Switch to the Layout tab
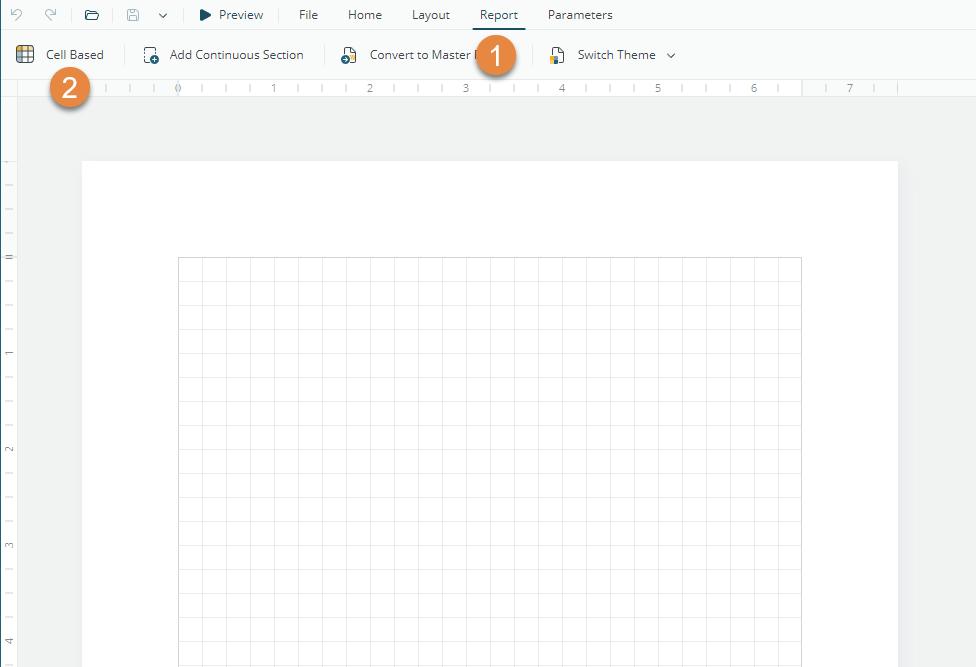976x667 pixels. tap(431, 15)
